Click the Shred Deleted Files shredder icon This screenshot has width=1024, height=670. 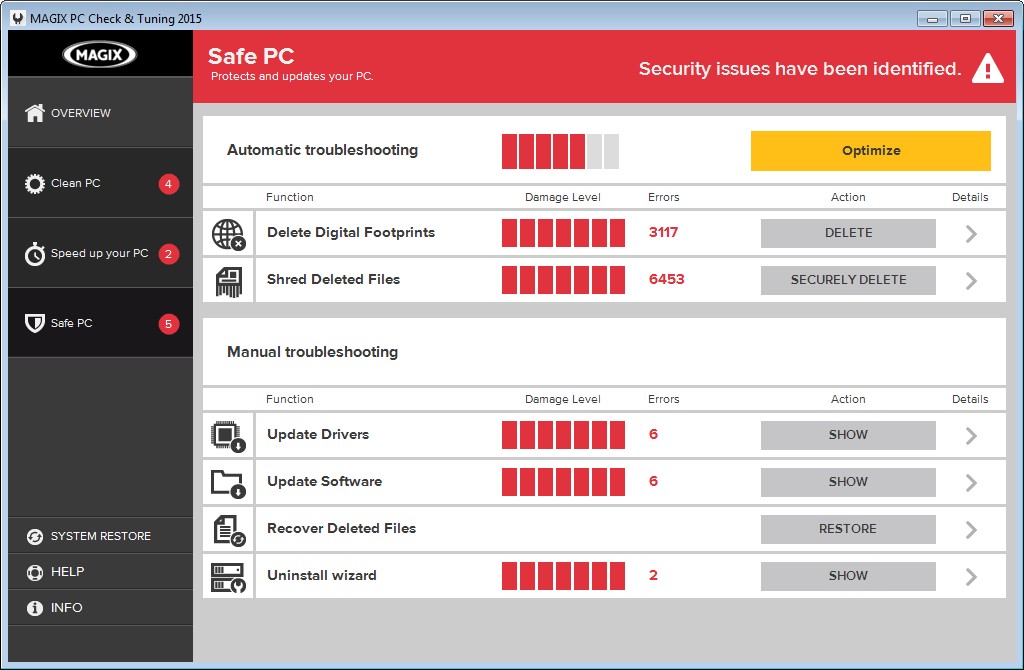pyautogui.click(x=228, y=281)
